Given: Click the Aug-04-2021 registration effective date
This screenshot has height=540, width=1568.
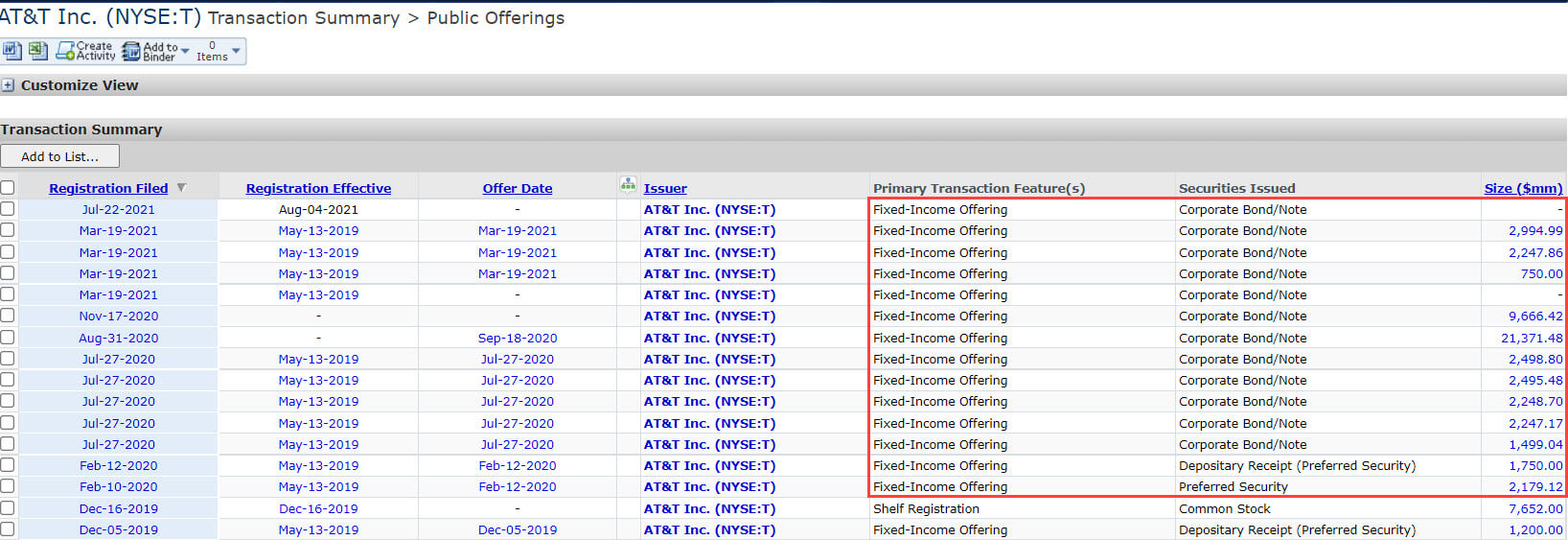Looking at the screenshot, I should (318, 209).
